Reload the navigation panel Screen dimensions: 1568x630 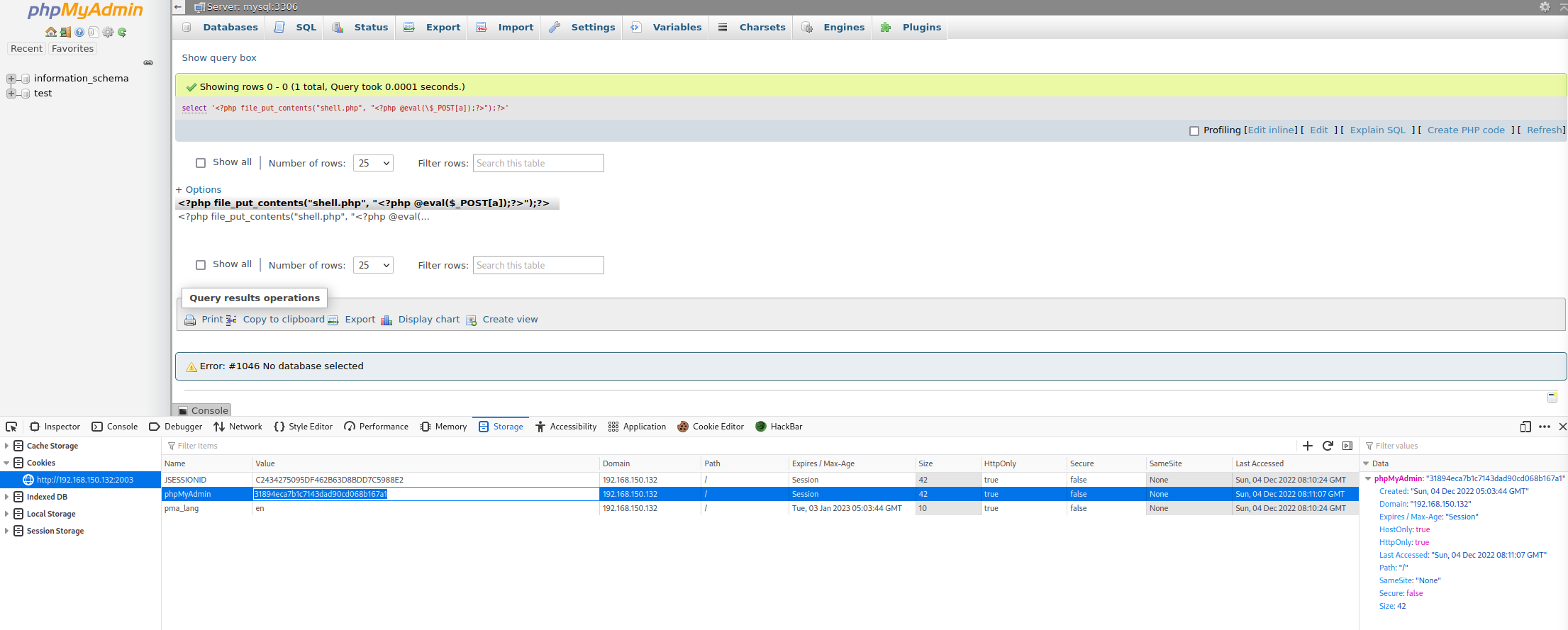122,32
